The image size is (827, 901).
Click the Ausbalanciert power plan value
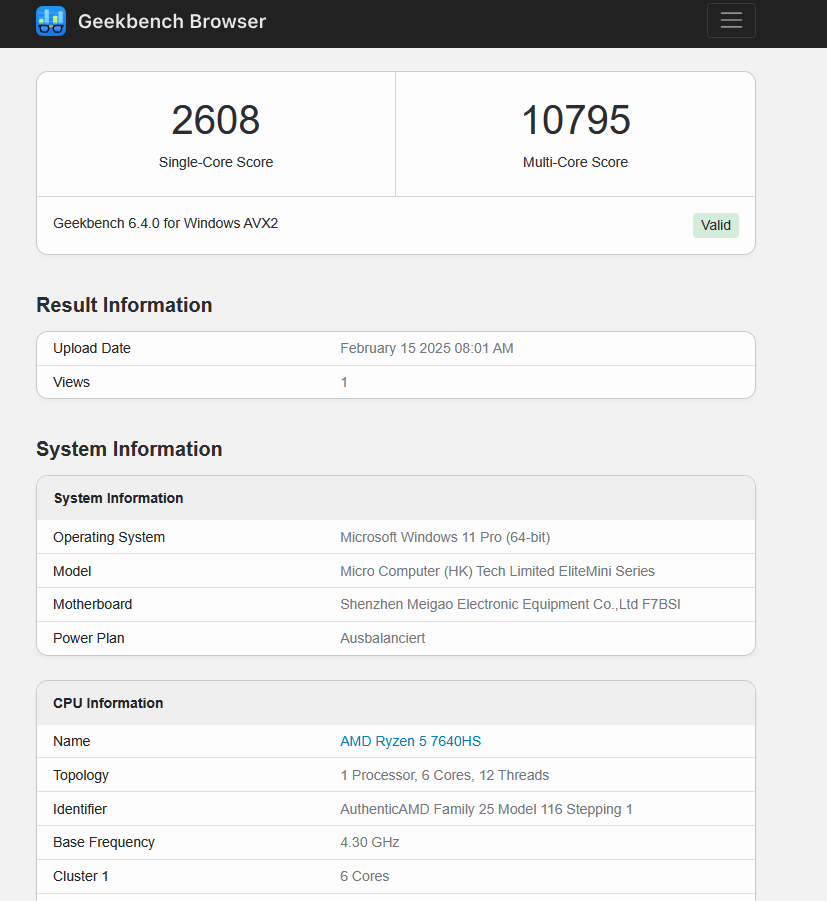(x=382, y=638)
